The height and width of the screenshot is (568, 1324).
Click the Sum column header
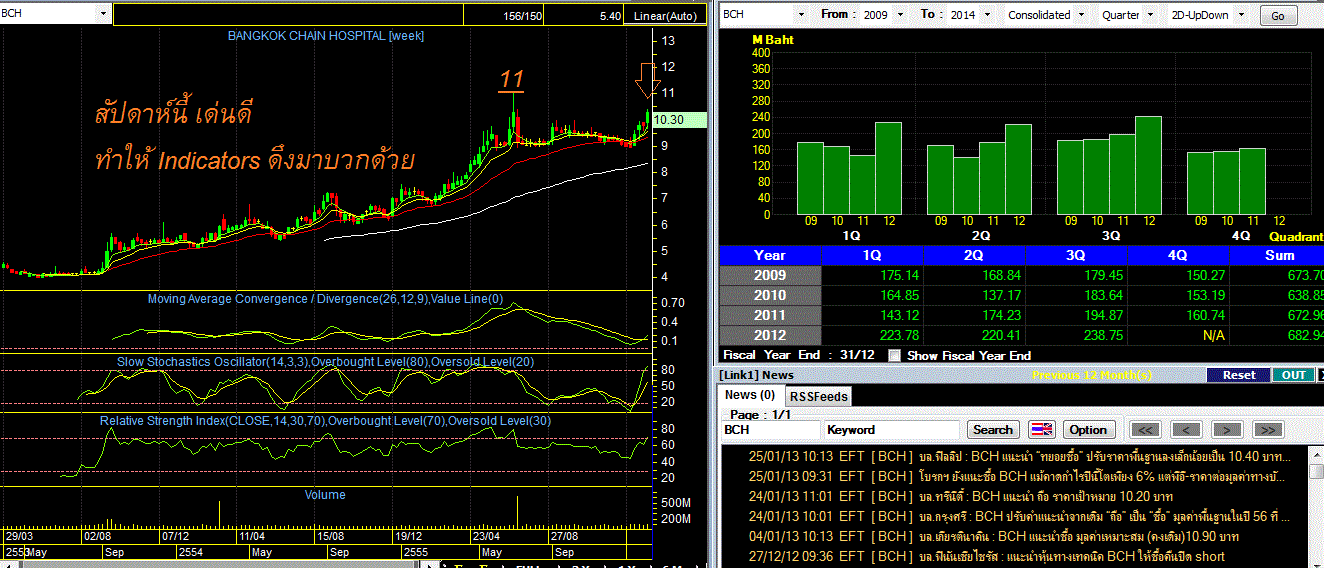click(1277, 255)
